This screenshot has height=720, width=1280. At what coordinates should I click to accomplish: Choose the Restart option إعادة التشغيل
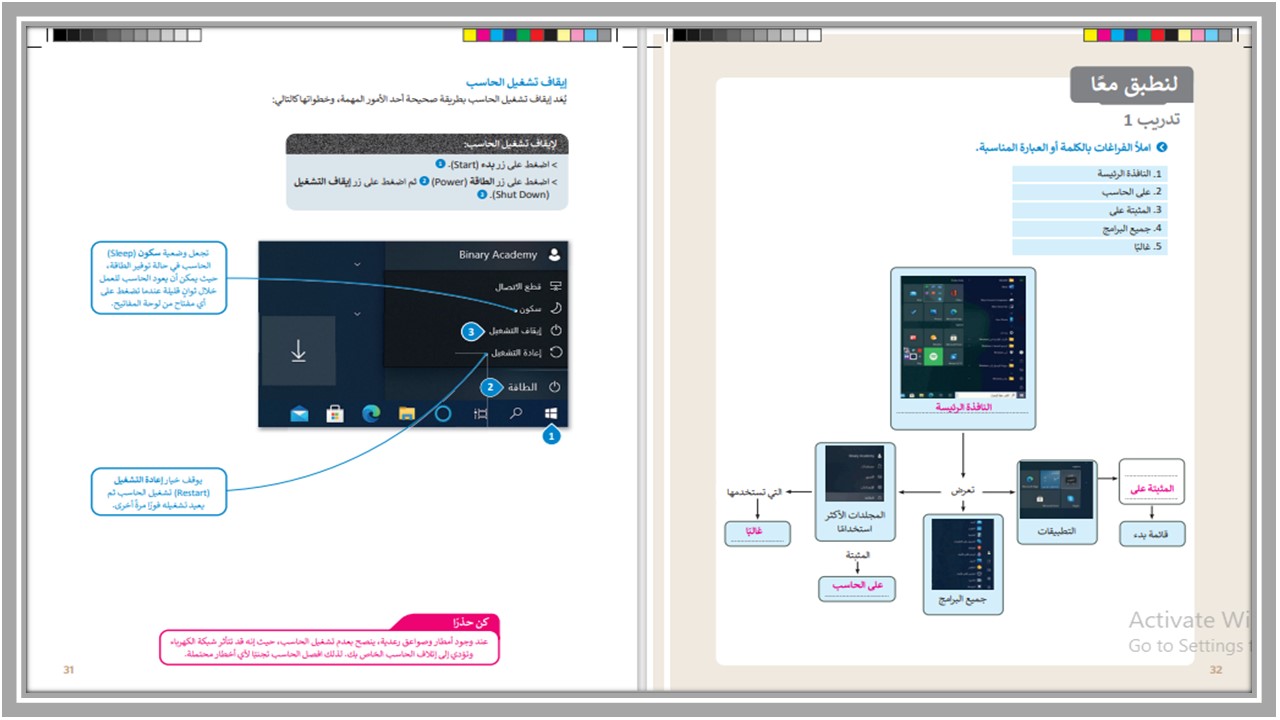click(x=517, y=352)
